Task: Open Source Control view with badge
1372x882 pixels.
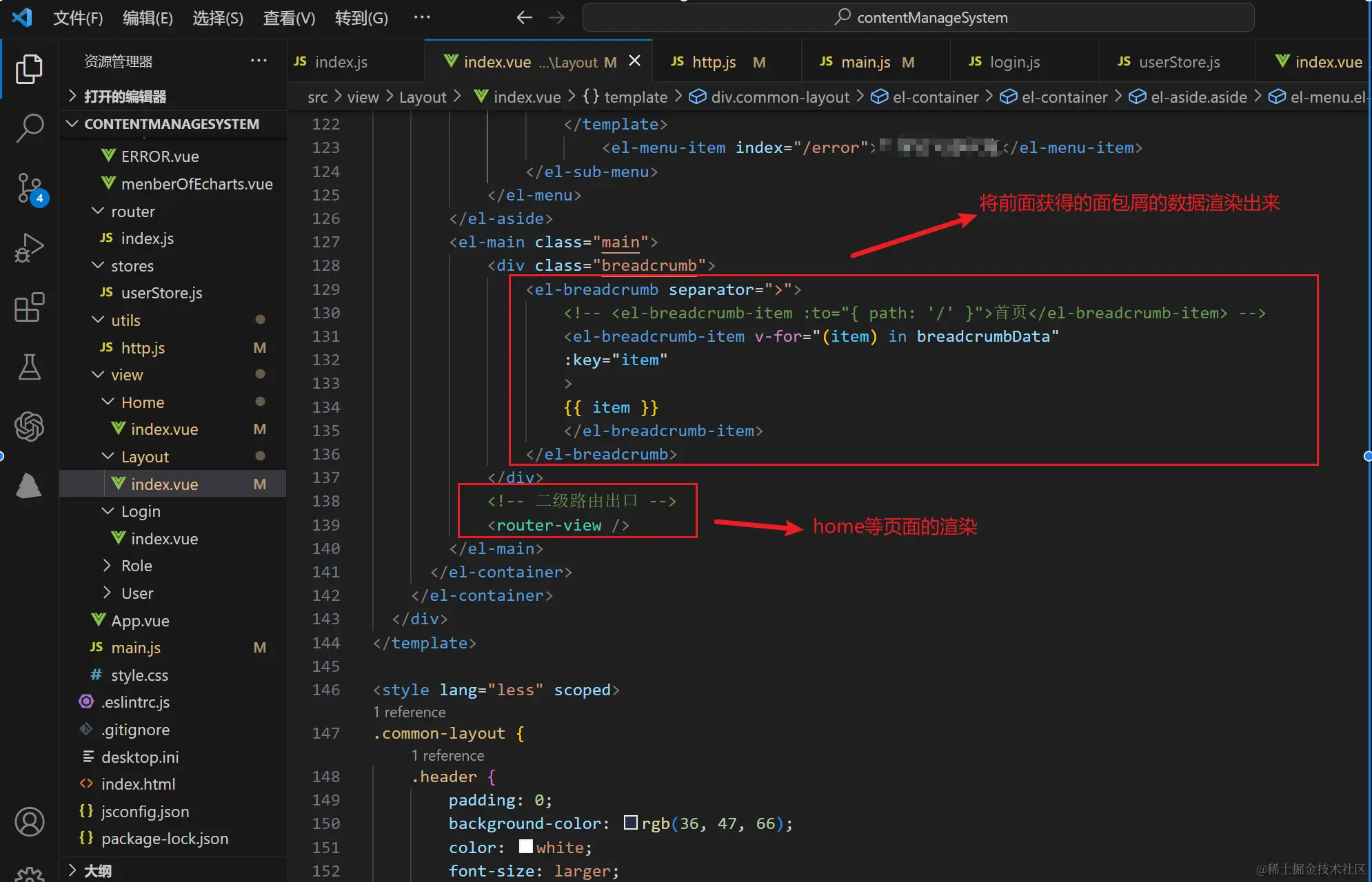Action: [x=29, y=187]
